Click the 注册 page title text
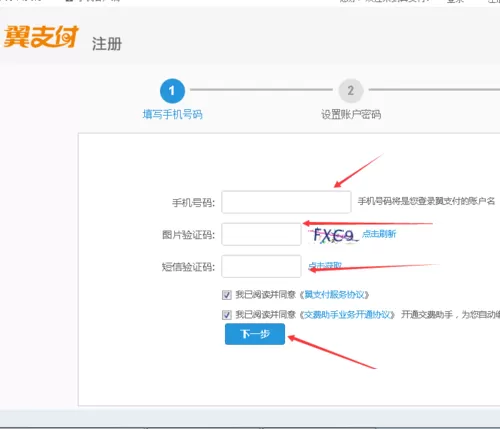 pyautogui.click(x=107, y=44)
